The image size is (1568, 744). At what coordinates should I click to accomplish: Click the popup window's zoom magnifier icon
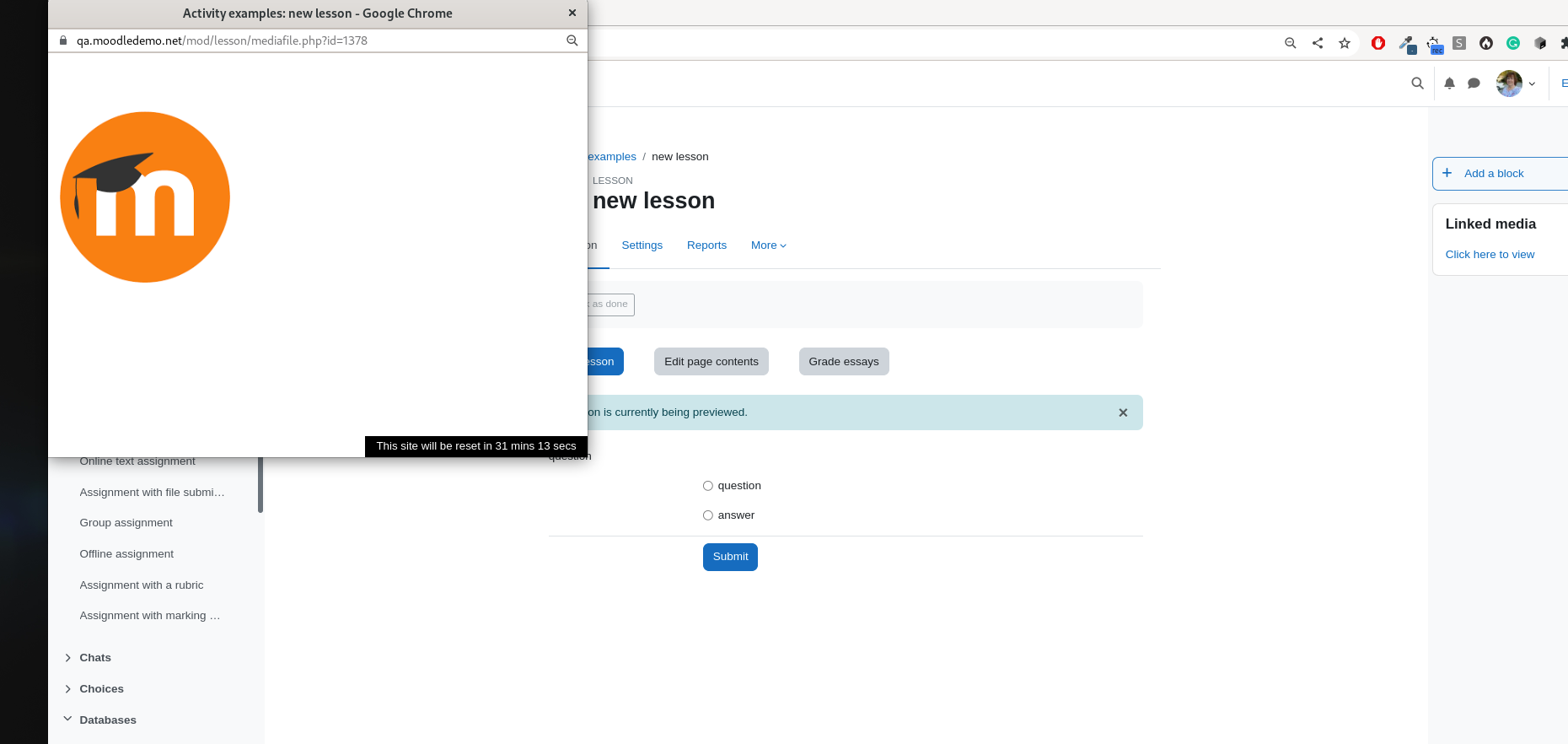572,40
